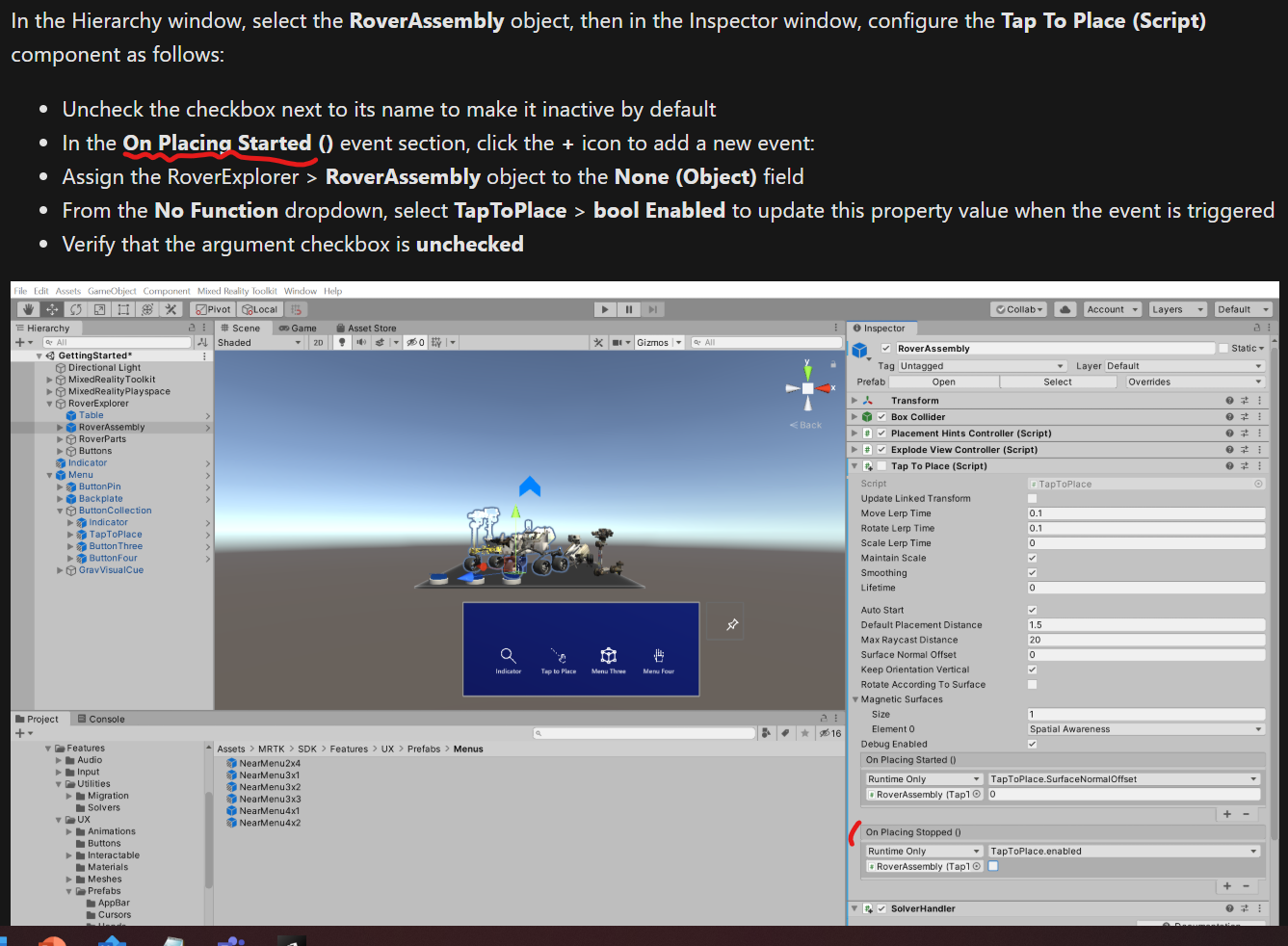The height and width of the screenshot is (946, 1288).
Task: Select the Hand tool in the toolbar
Action: click(27, 308)
